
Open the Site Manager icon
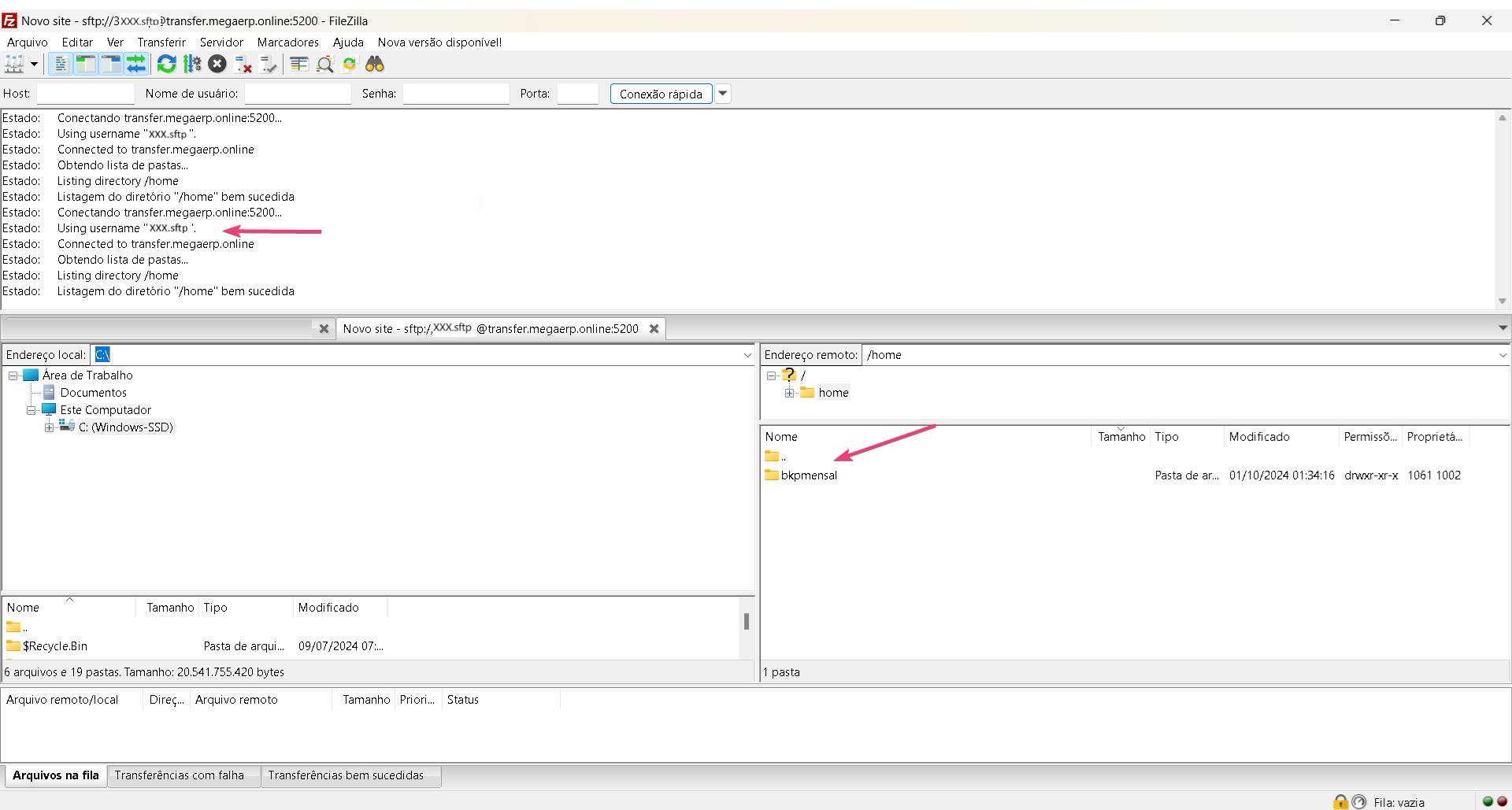click(14, 65)
